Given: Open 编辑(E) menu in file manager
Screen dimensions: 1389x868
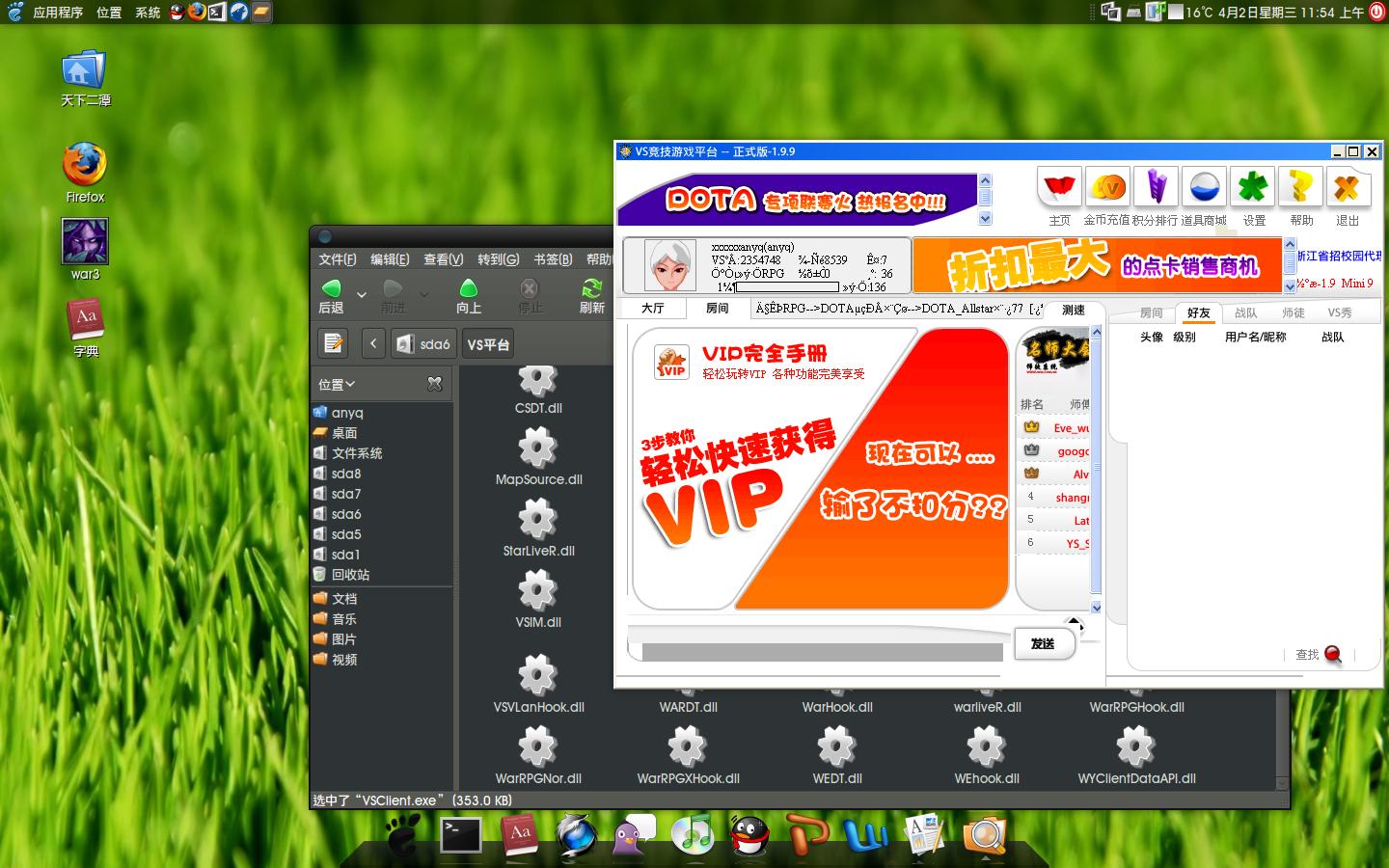Looking at the screenshot, I should [390, 258].
